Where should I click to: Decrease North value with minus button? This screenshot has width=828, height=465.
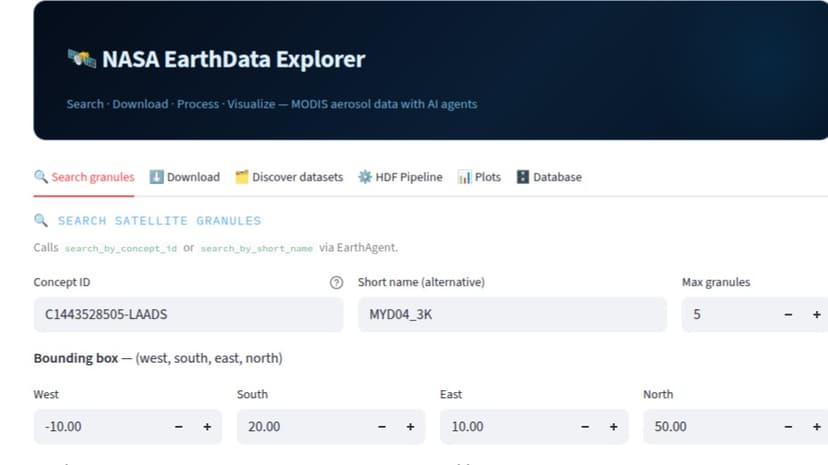[x=788, y=426]
